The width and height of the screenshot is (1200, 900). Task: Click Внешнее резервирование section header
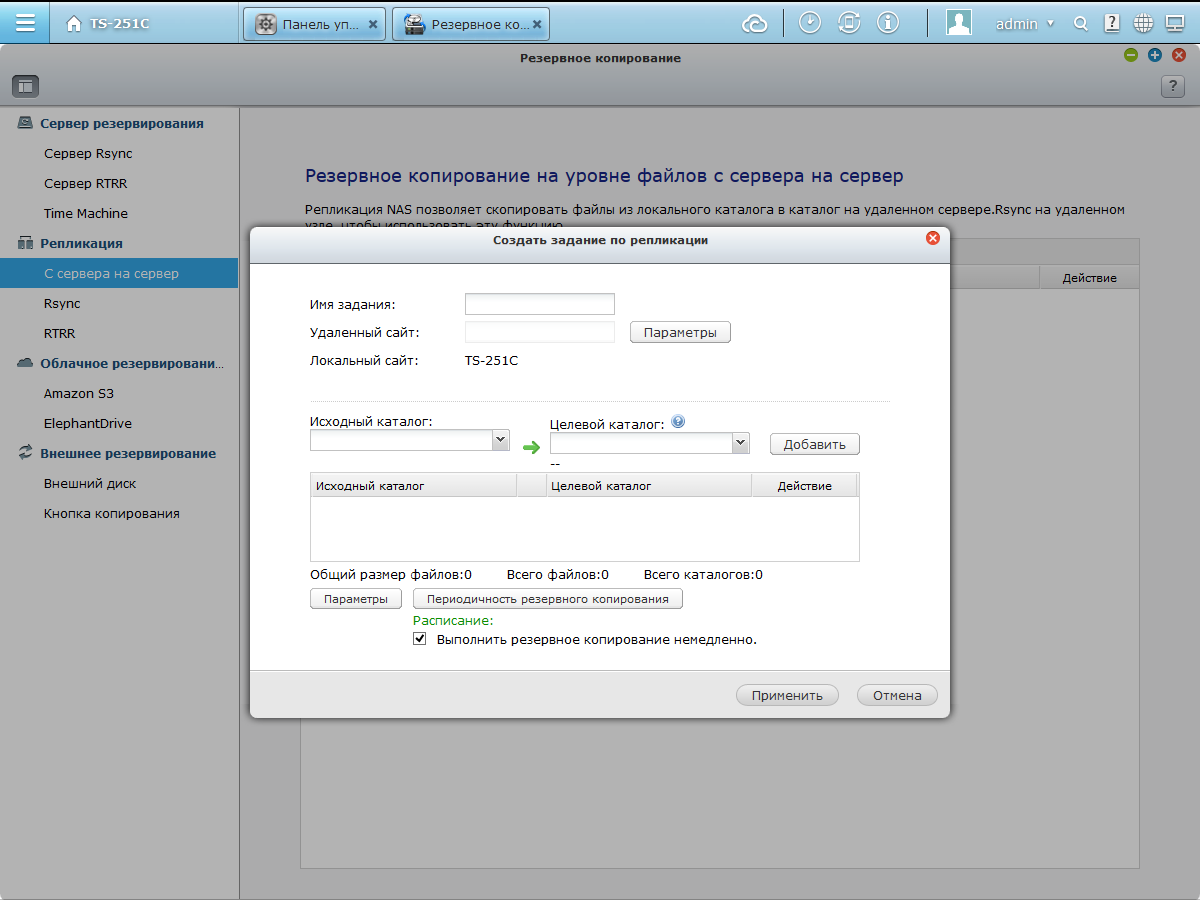[x=128, y=453]
